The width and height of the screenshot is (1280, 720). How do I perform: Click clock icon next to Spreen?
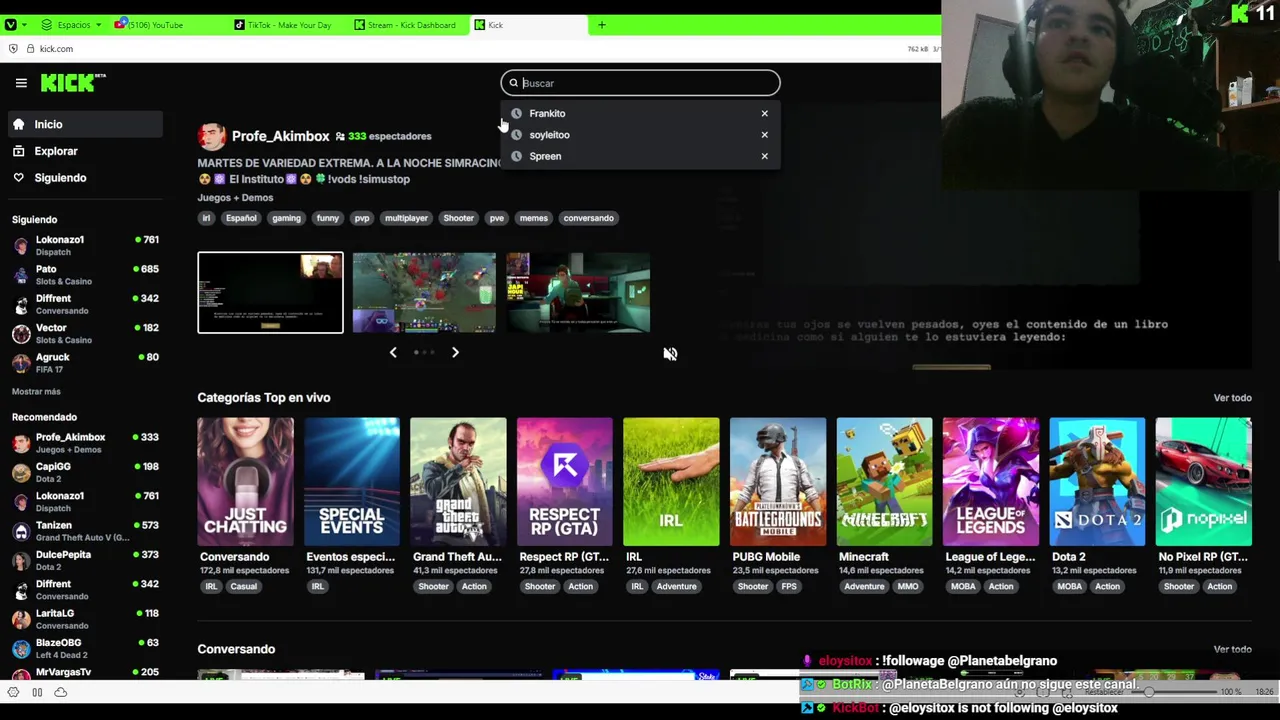(x=516, y=156)
